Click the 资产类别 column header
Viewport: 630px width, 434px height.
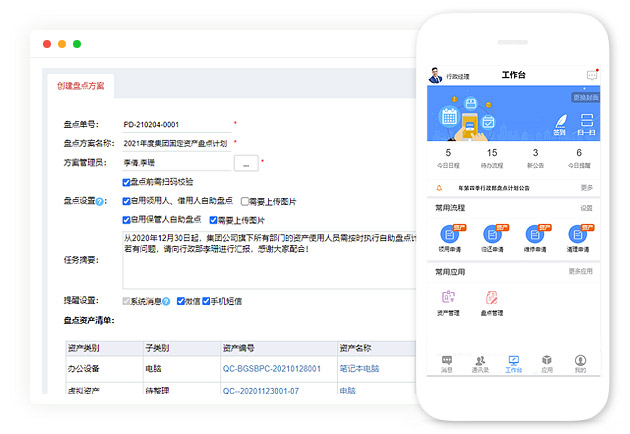104,348
